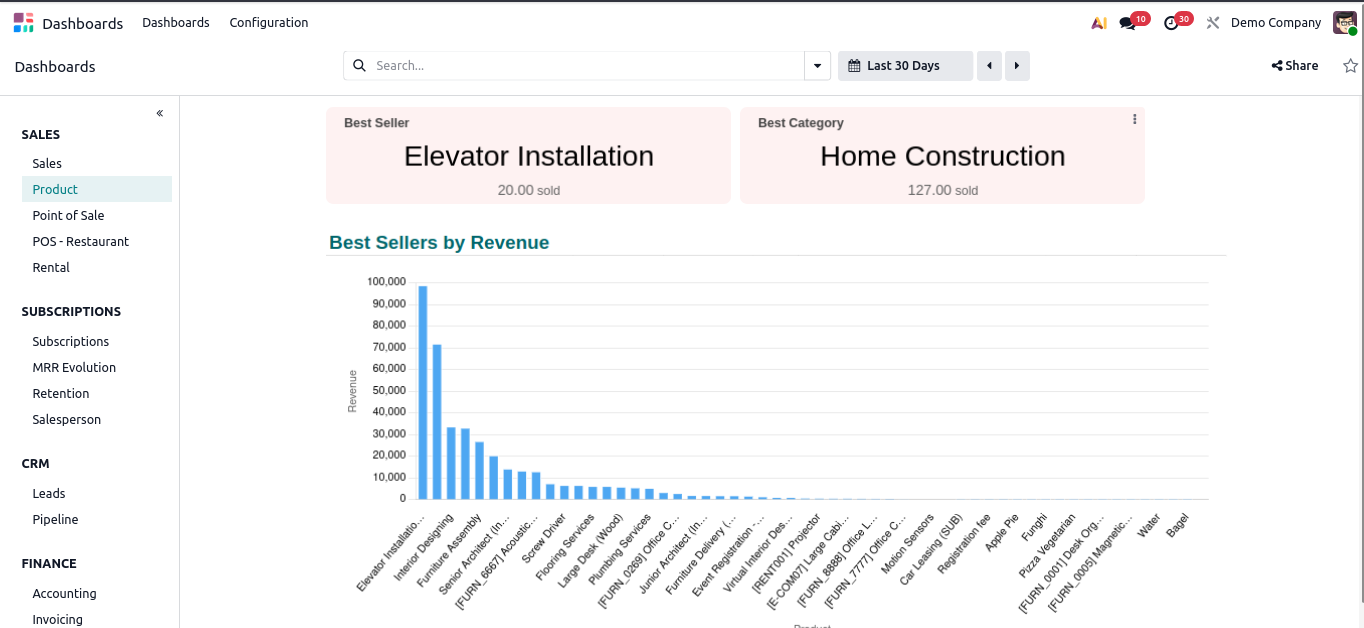This screenshot has width=1364, height=628.
Task: Click the debug tools wrench icon
Action: click(x=1213, y=23)
